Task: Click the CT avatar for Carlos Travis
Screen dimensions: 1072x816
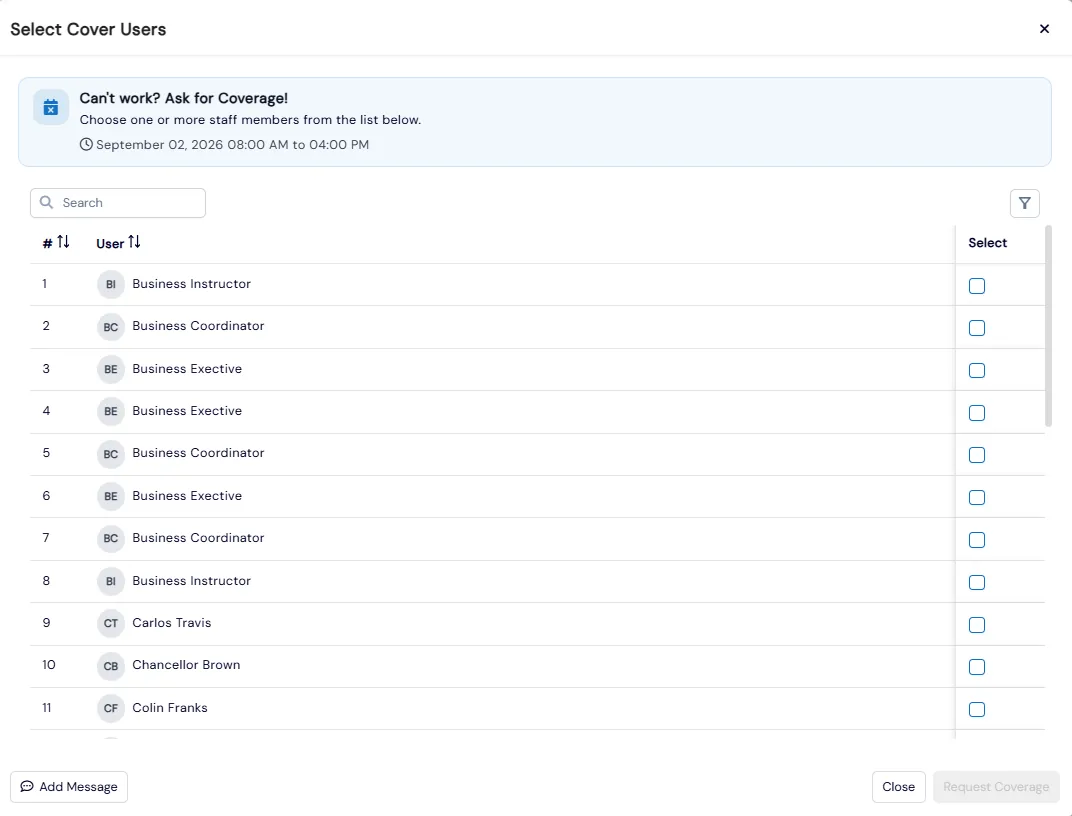Action: coord(111,623)
